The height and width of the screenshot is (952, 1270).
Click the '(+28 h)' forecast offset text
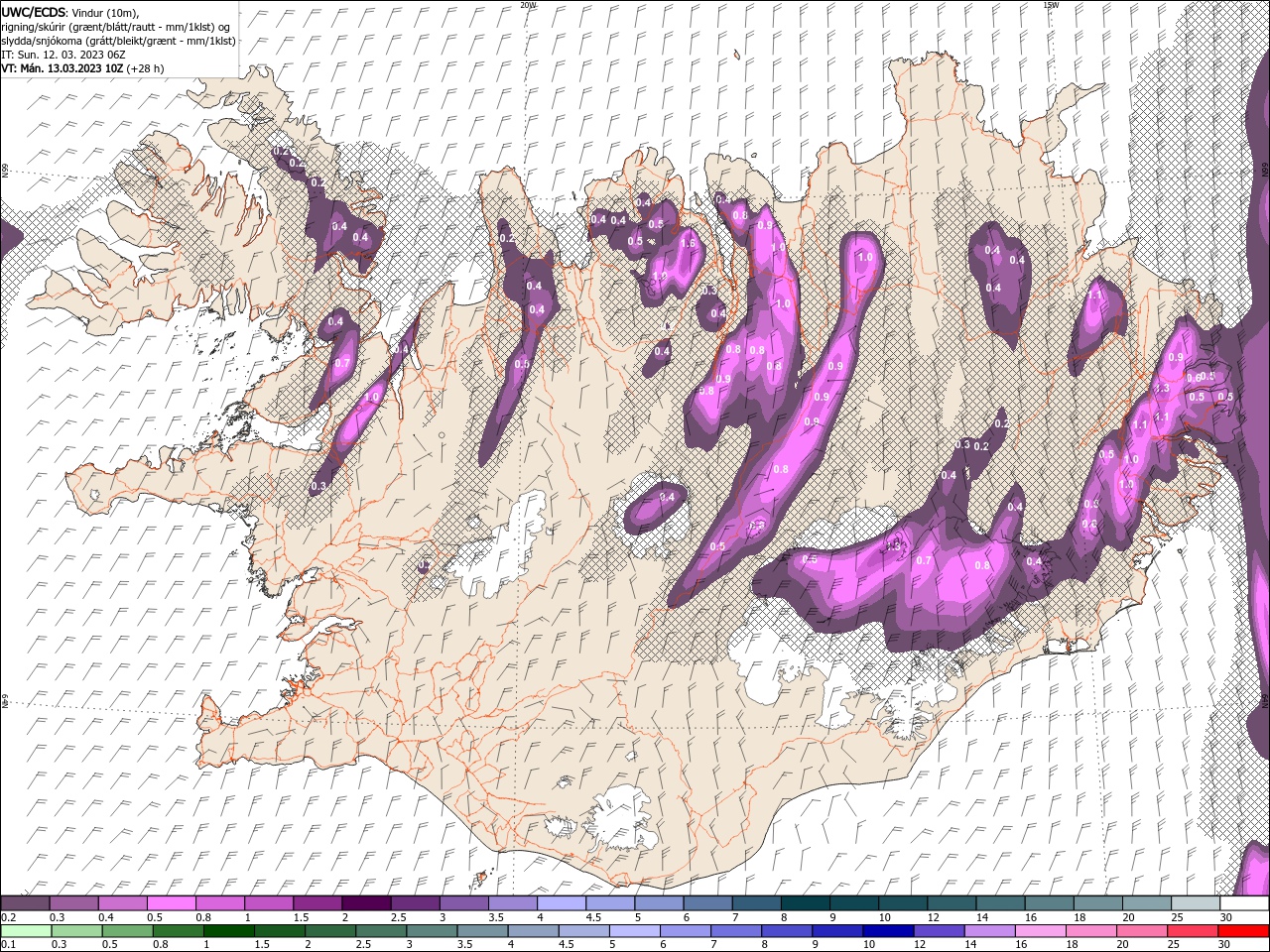(146, 68)
